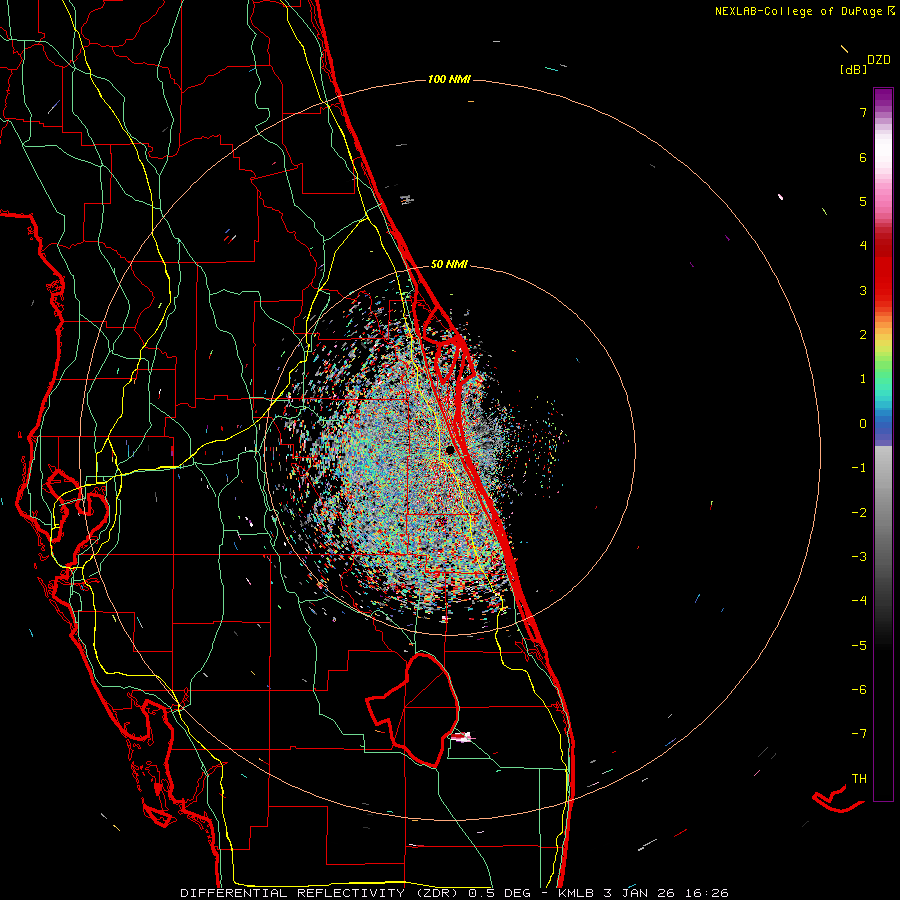Screen dimensions: 900x900
Task: Click the -1 tick label on color scale
Action: click(859, 468)
